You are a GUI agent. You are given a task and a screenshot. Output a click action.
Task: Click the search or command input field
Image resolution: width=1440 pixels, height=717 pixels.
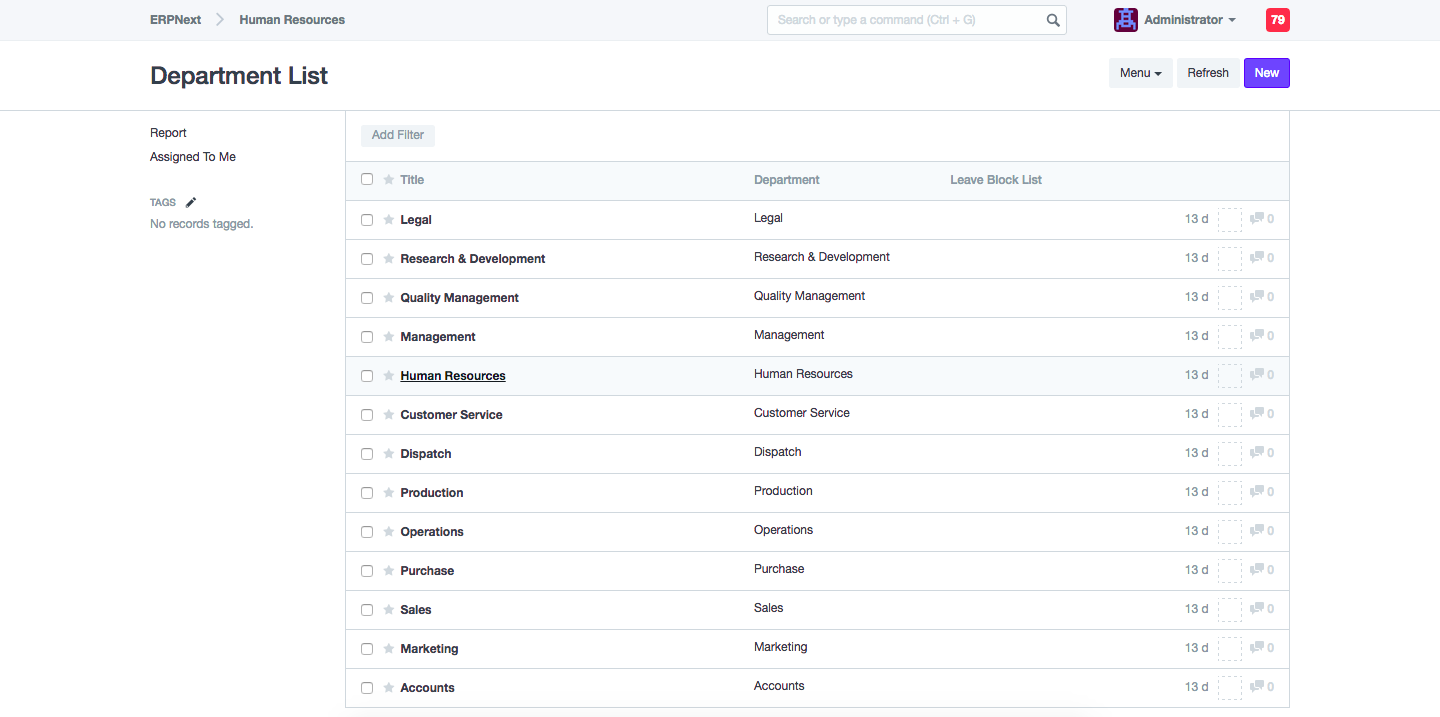click(x=905, y=20)
